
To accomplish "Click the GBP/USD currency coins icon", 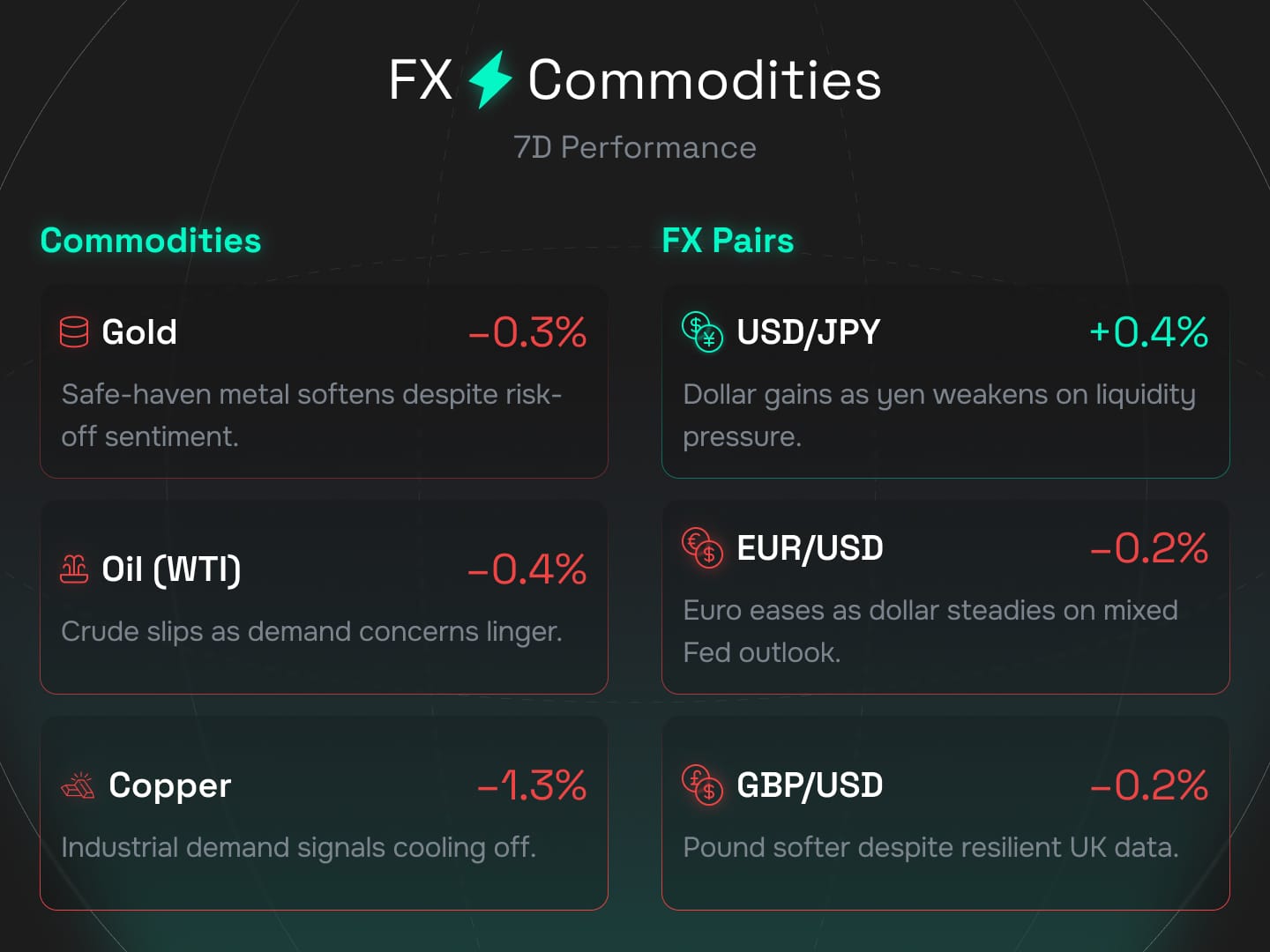I will (702, 785).
